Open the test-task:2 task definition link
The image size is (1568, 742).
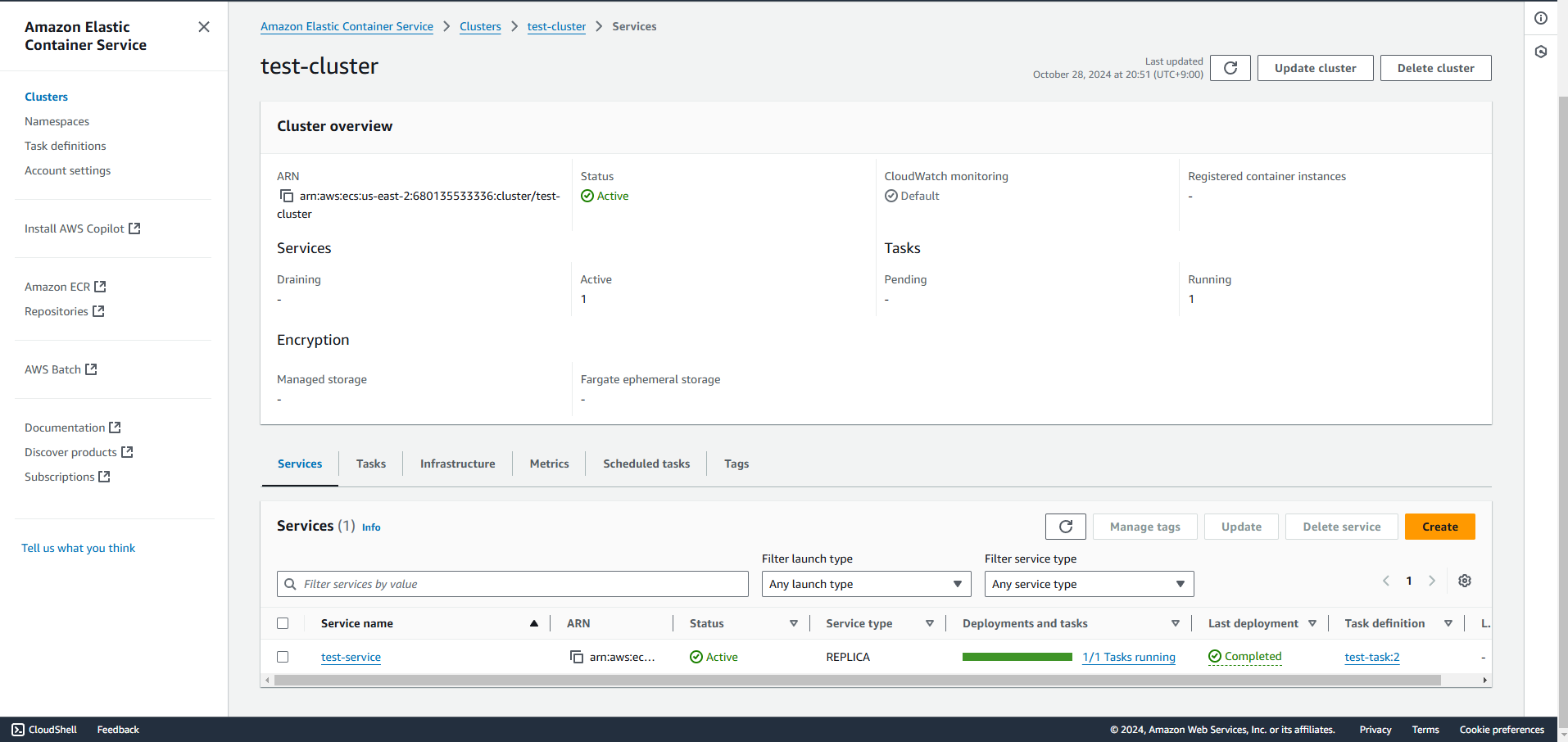(x=1372, y=657)
